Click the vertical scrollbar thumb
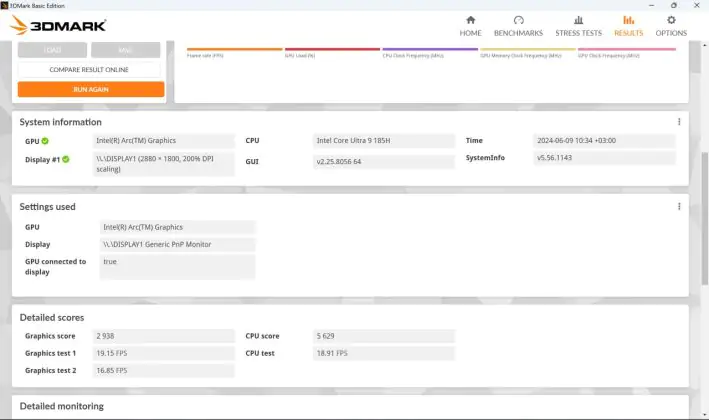The width and height of the screenshot is (709, 420). coord(704,219)
